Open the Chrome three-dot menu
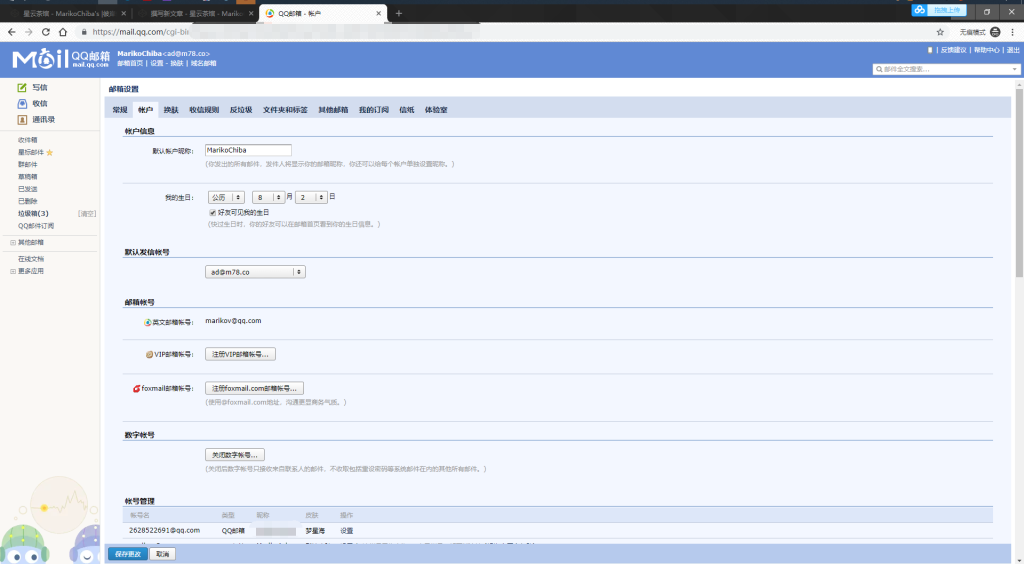Viewport: 1024px width, 564px height. 1012,32
